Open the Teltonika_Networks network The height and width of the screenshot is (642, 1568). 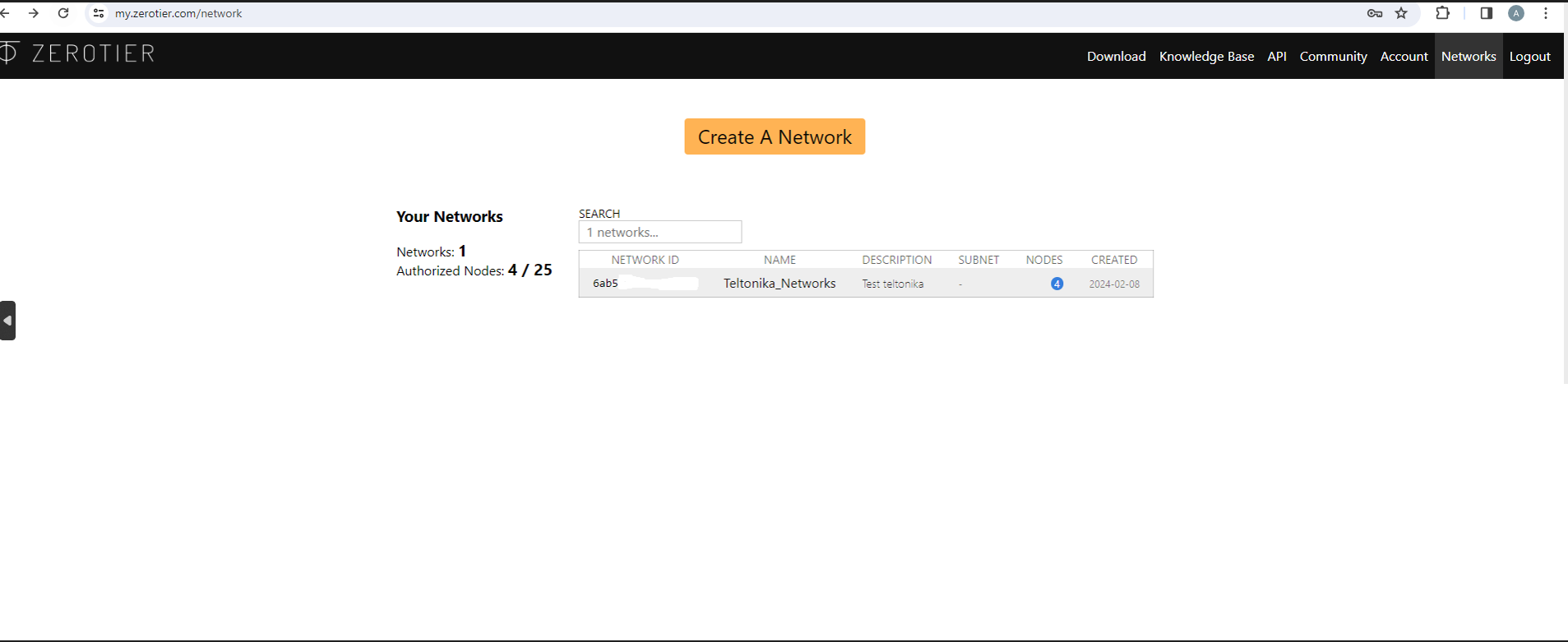(779, 283)
